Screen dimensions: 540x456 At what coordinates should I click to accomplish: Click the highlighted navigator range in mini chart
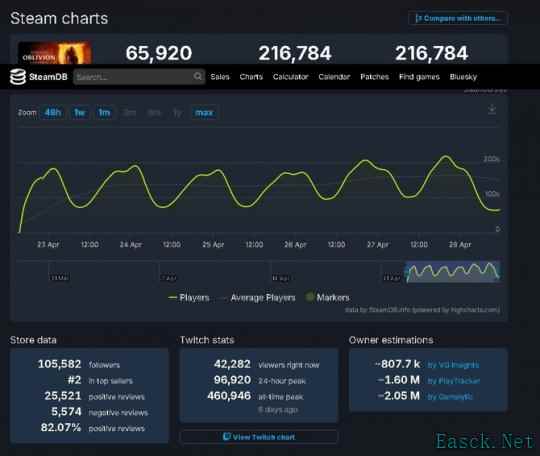(452, 272)
